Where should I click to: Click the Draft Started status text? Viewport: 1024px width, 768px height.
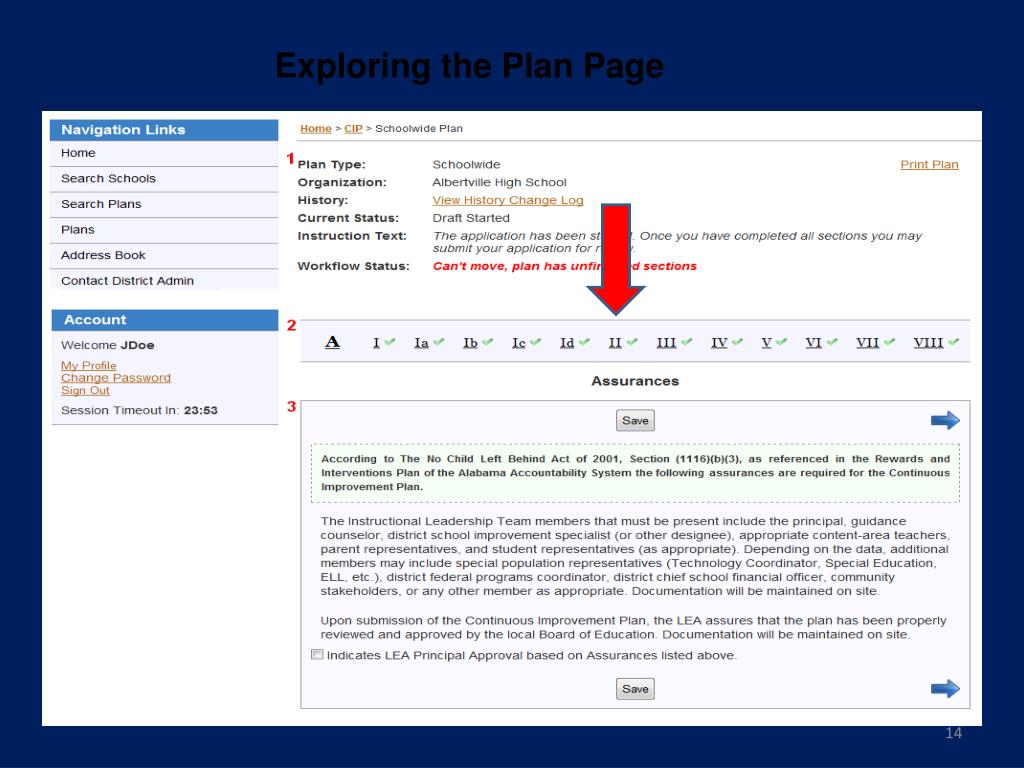[x=471, y=218]
